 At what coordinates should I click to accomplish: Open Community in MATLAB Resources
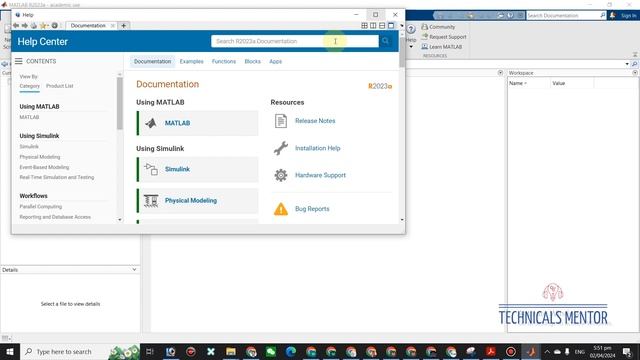pos(438,27)
